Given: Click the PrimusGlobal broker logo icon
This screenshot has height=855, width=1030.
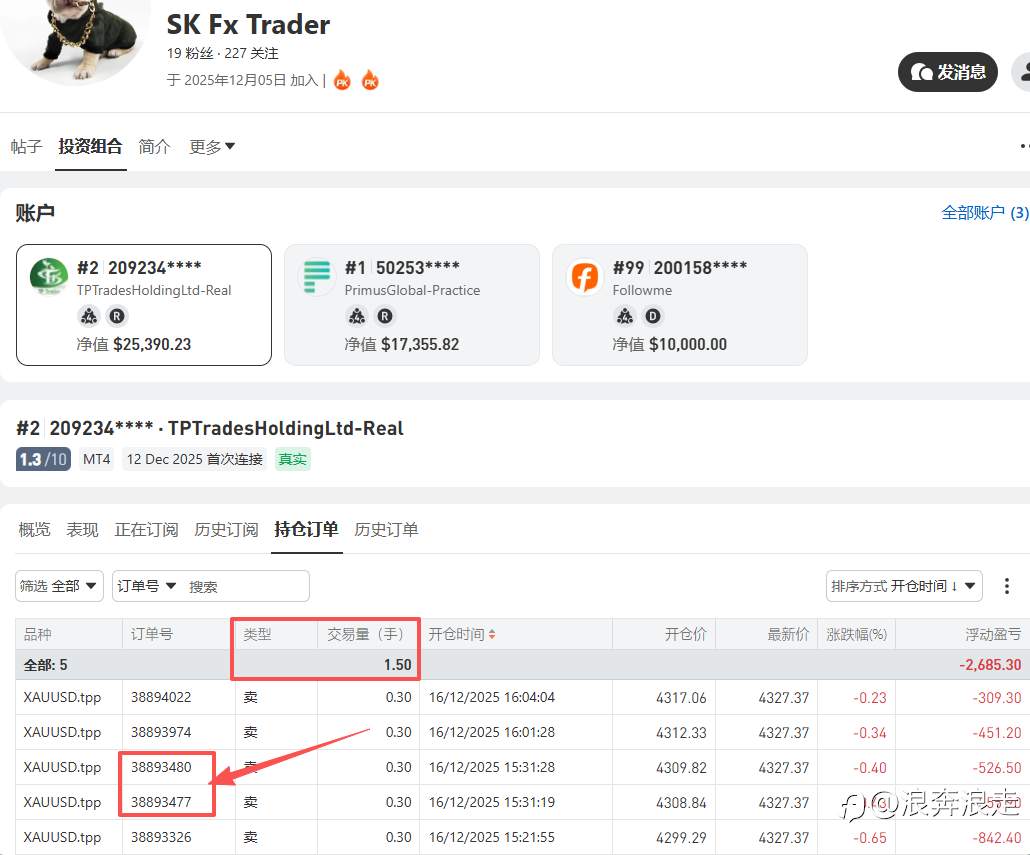Looking at the screenshot, I should tap(317, 276).
